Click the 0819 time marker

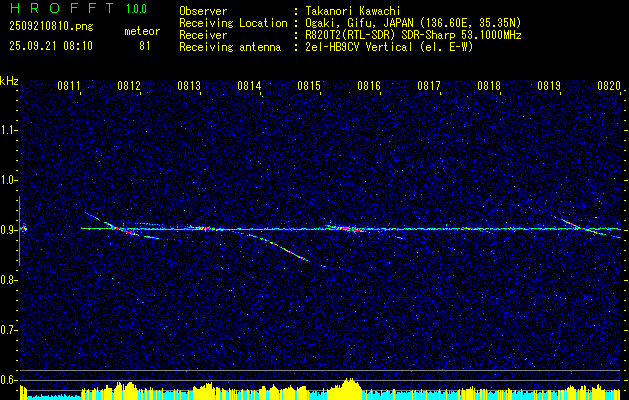549,85
